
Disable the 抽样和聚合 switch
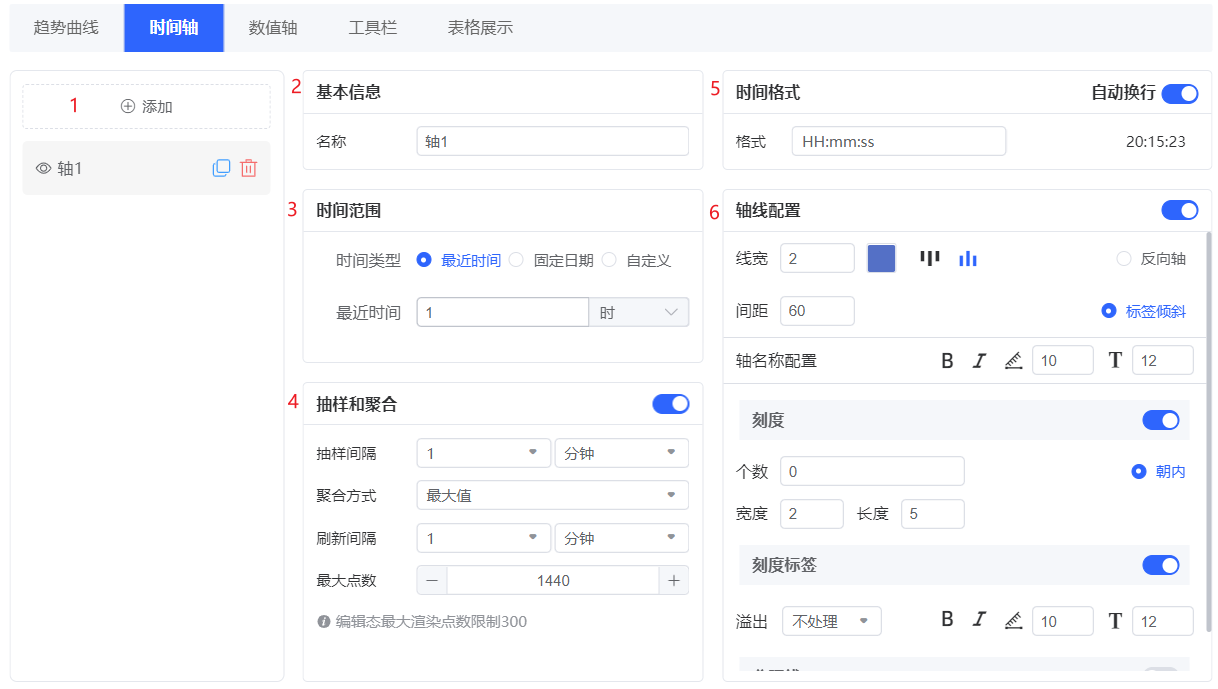pos(670,404)
